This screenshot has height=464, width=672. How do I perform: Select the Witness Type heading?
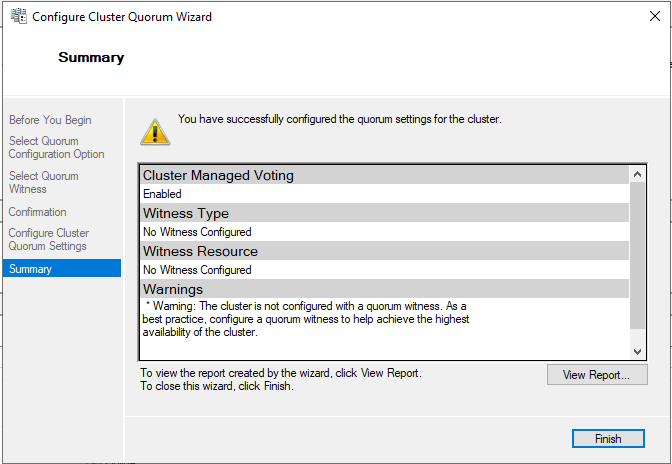[x=186, y=213]
